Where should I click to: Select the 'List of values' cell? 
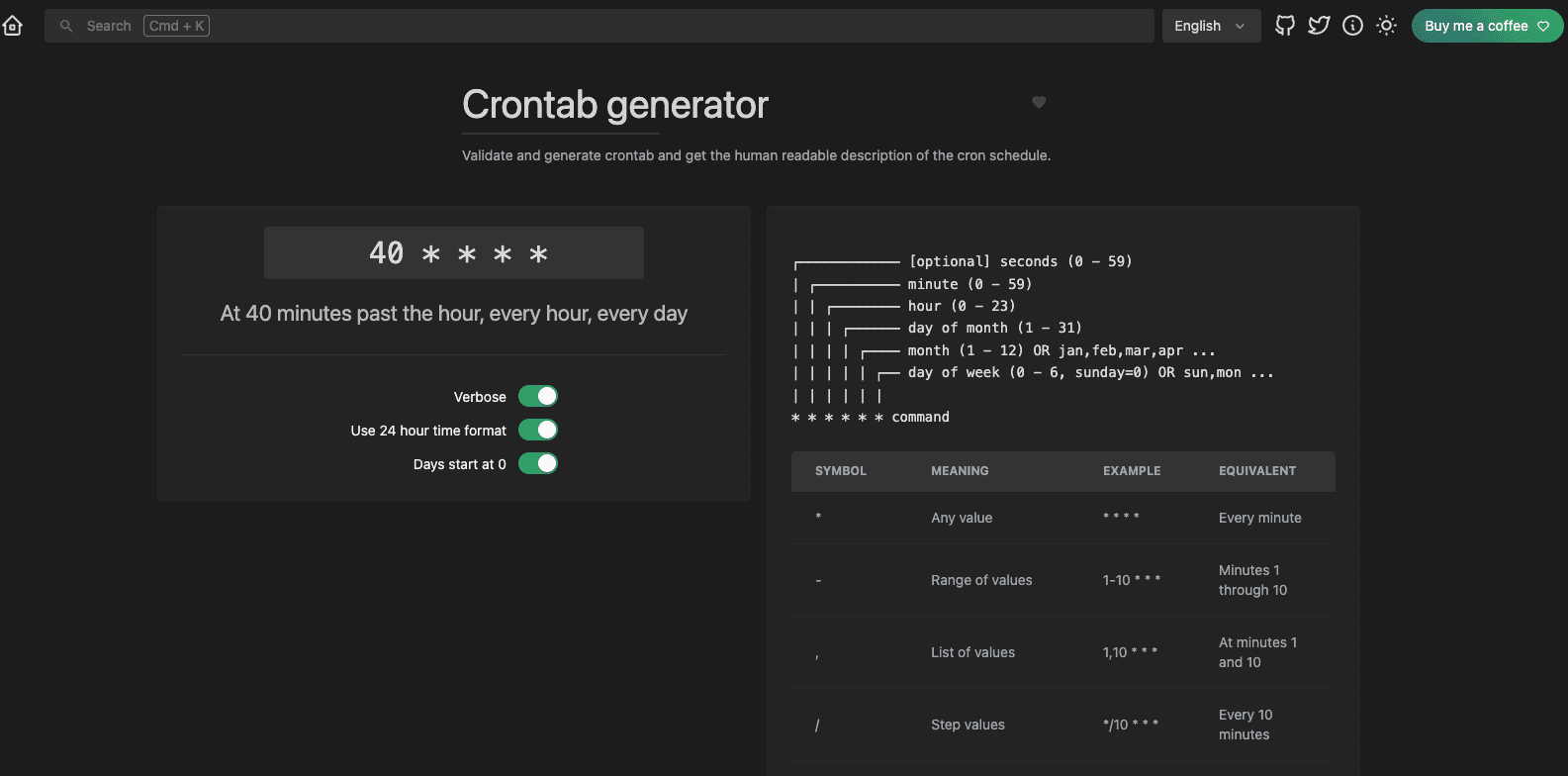pos(972,652)
